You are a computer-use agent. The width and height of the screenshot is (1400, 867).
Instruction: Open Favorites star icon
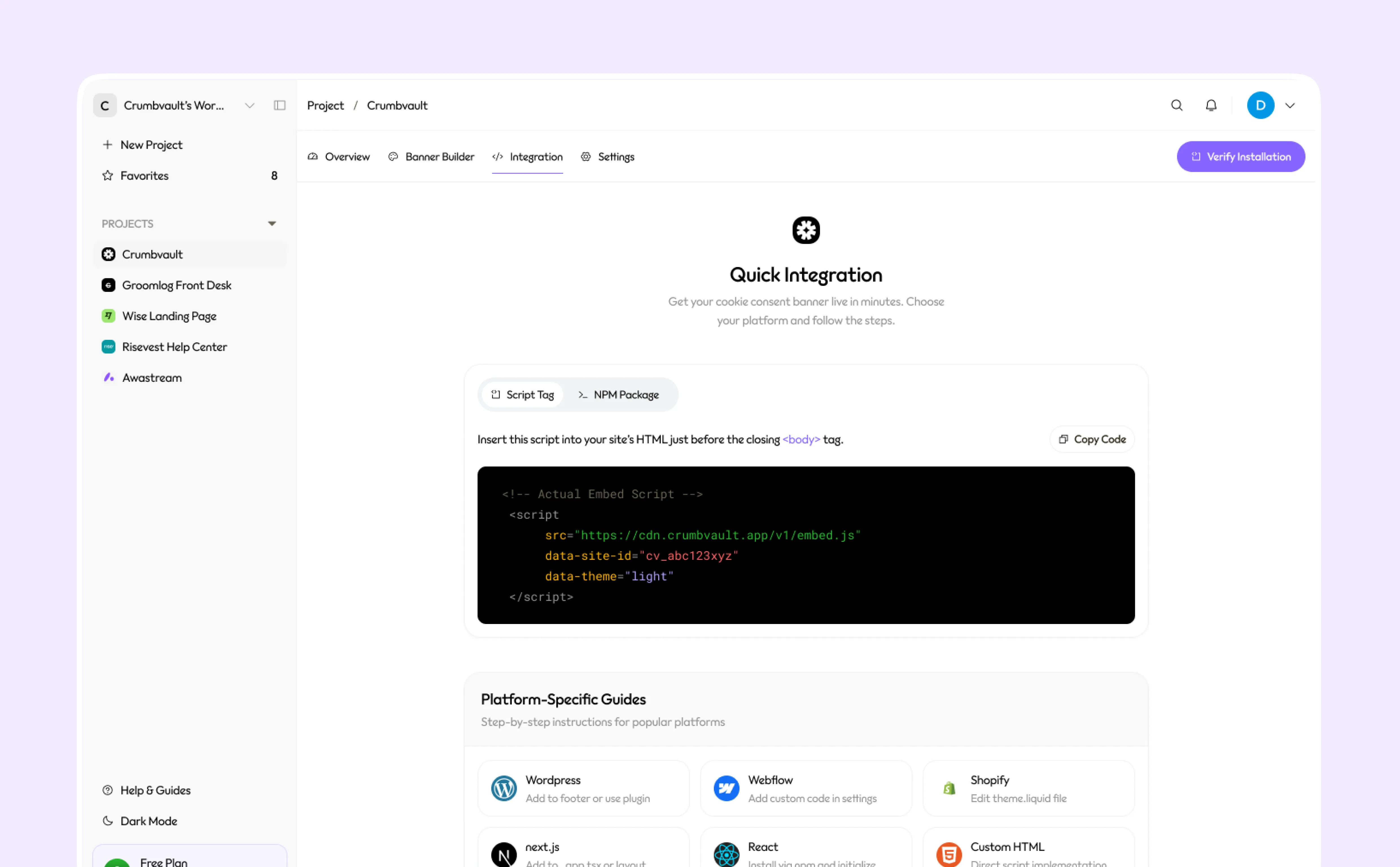tap(107, 176)
